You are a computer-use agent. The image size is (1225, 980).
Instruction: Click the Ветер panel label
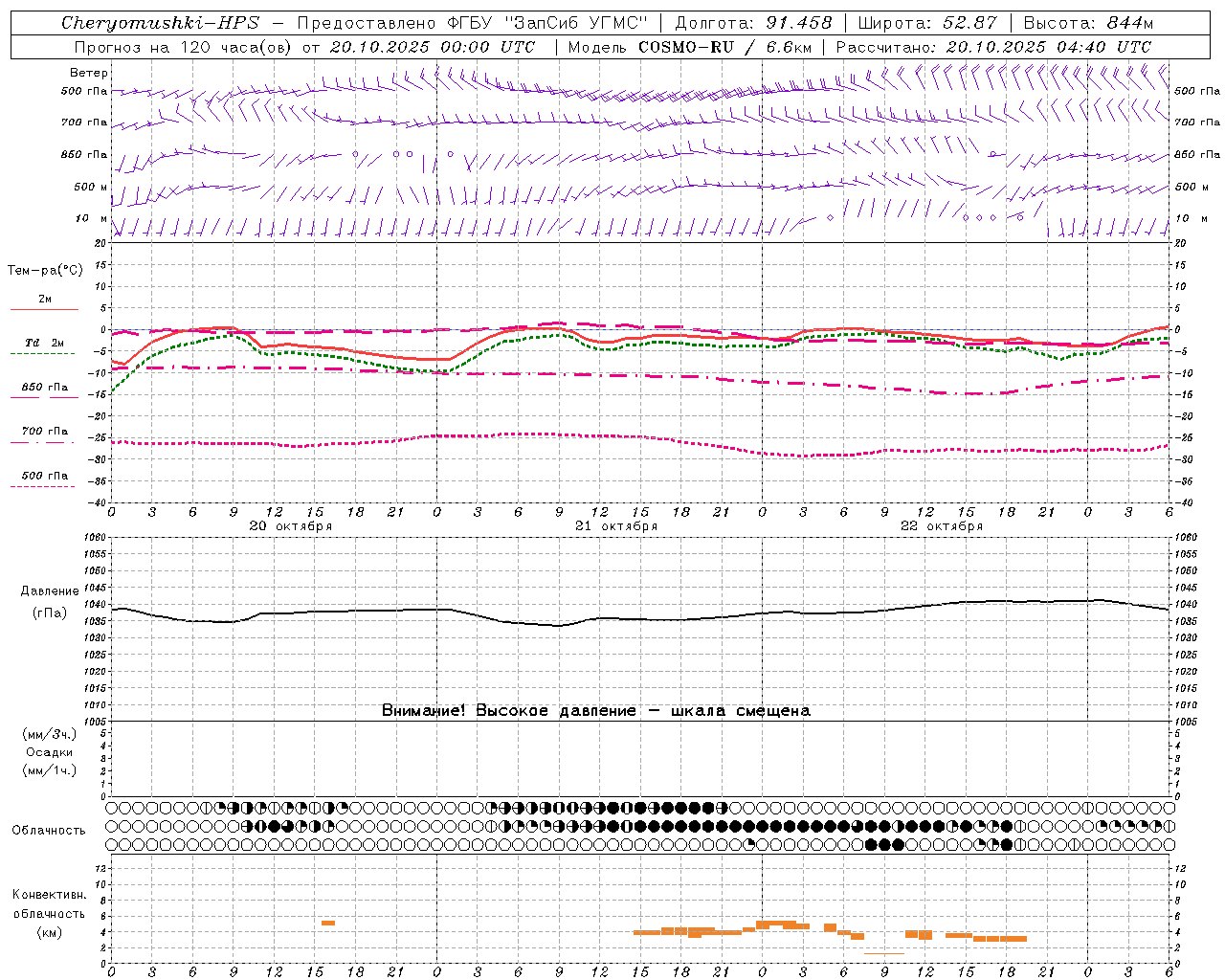89,73
